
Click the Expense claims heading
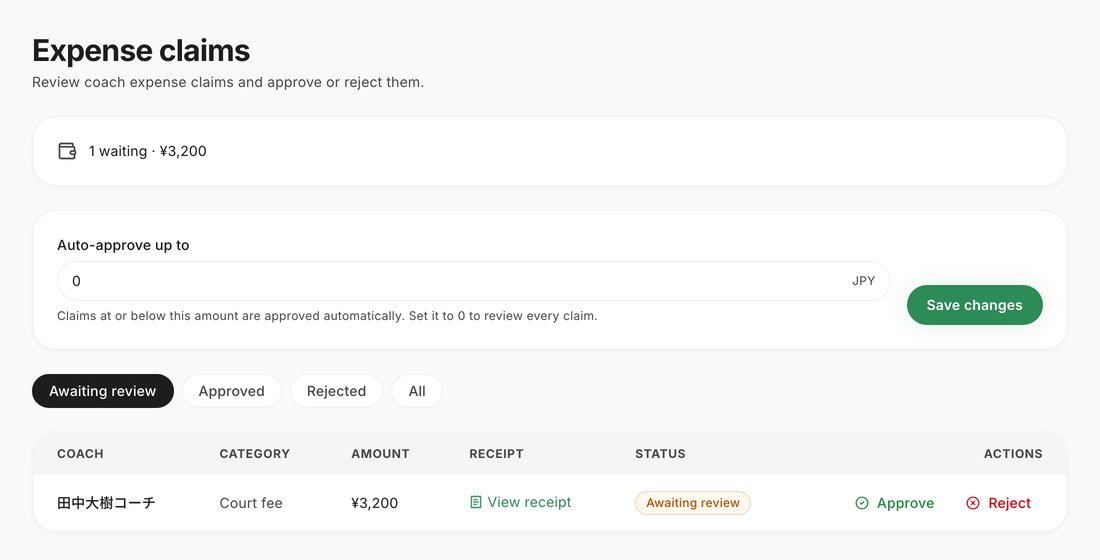click(x=141, y=51)
